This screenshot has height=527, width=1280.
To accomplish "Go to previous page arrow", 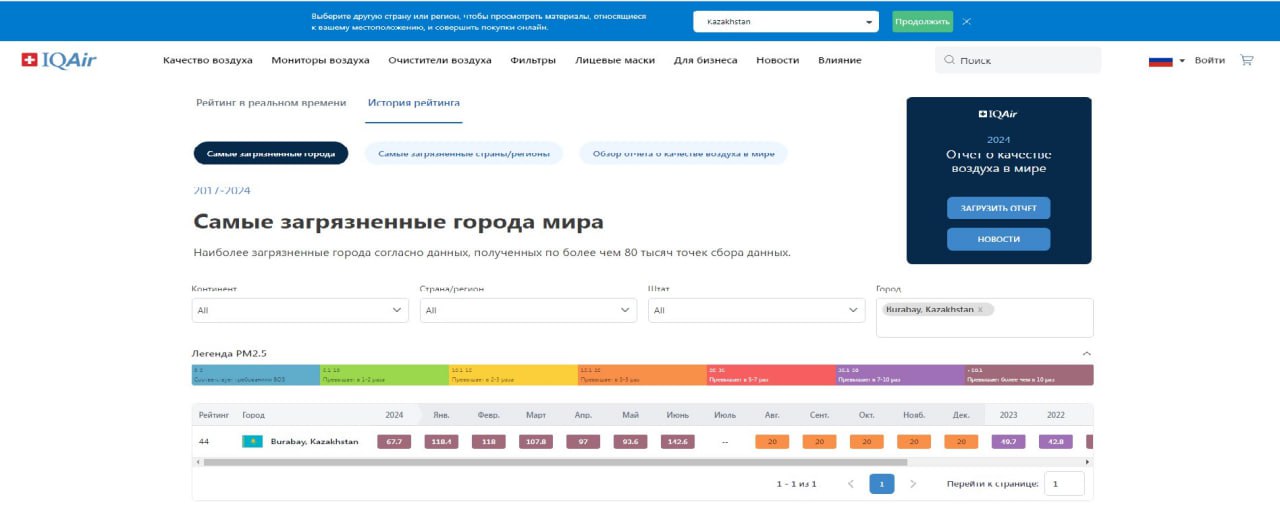I will point(851,484).
